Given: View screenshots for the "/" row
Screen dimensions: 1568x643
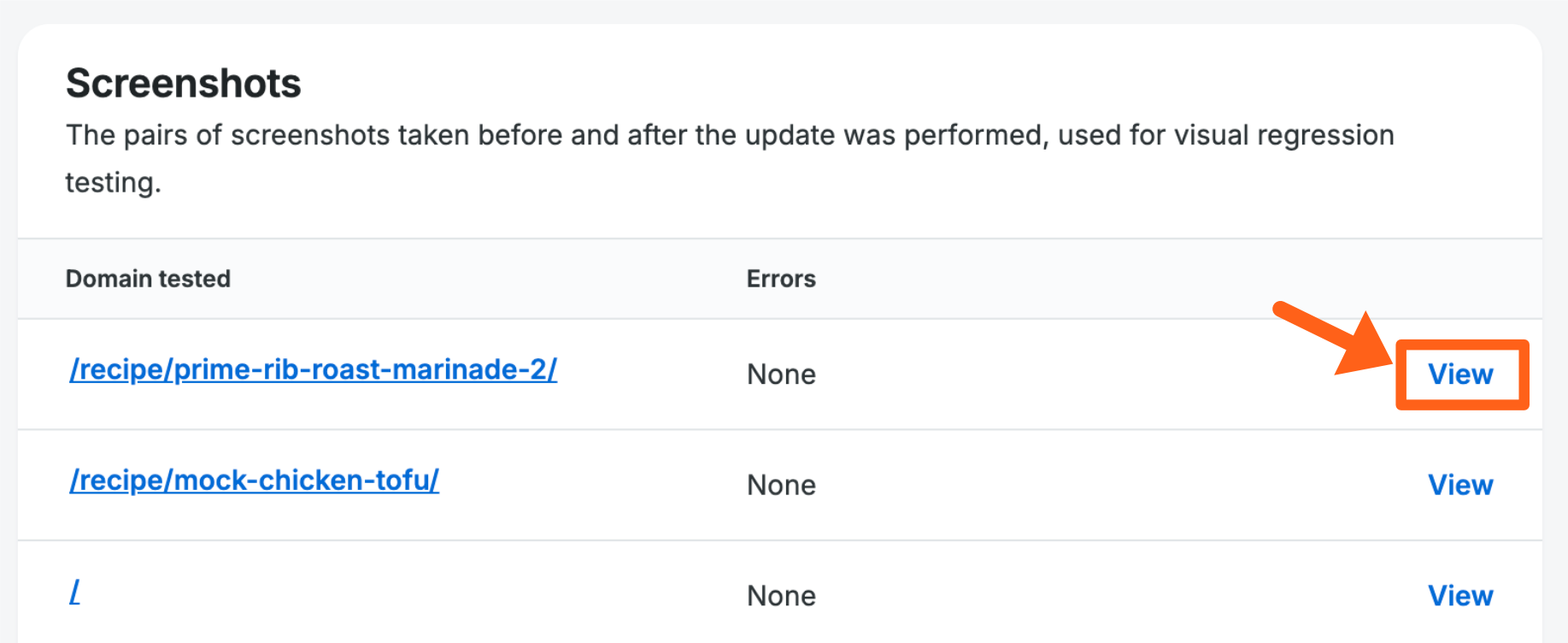Looking at the screenshot, I should pyautogui.click(x=1460, y=596).
